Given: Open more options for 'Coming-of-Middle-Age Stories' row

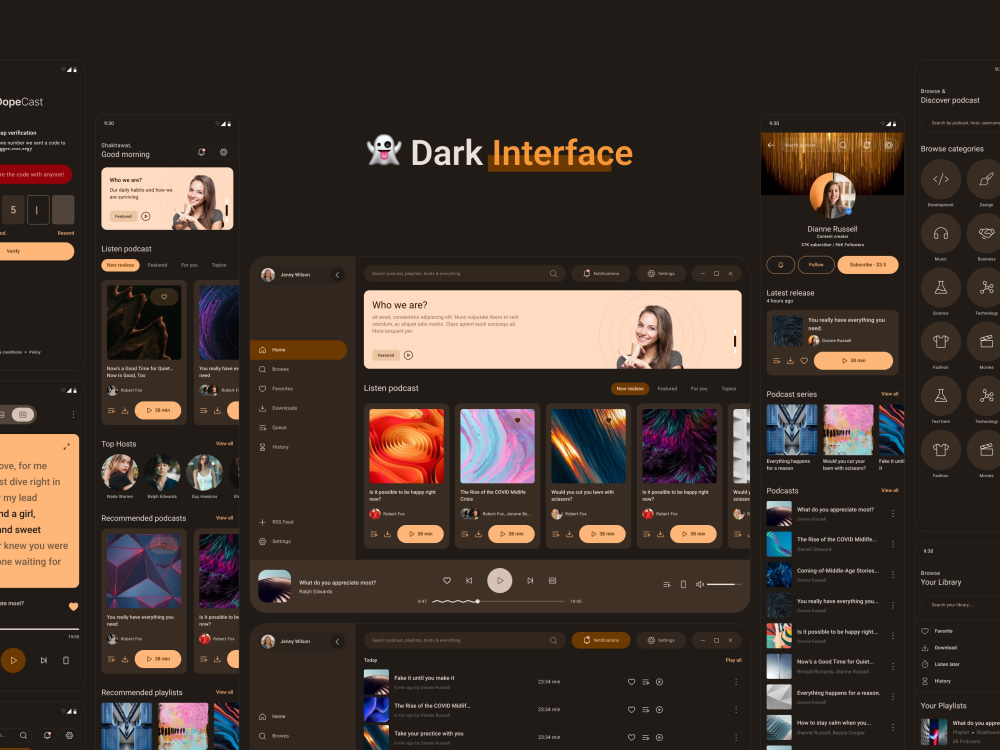Looking at the screenshot, I should click(x=893, y=575).
